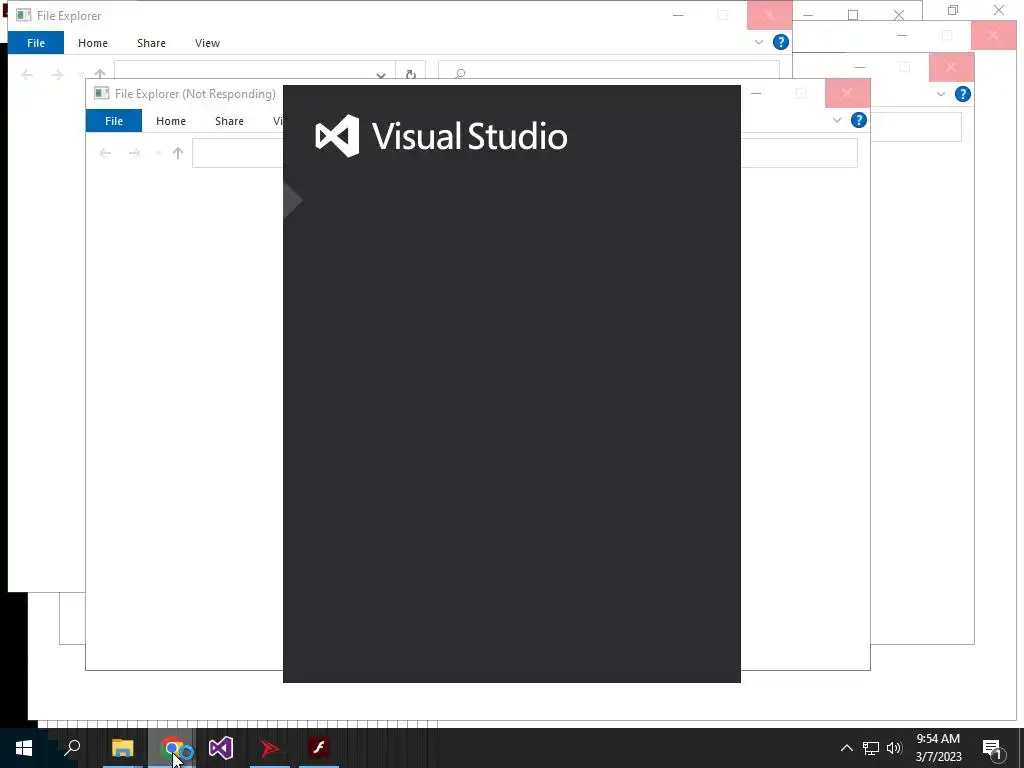Image resolution: width=1024 pixels, height=768 pixels.
Task: Show hidden system tray icons
Action: [846, 748]
